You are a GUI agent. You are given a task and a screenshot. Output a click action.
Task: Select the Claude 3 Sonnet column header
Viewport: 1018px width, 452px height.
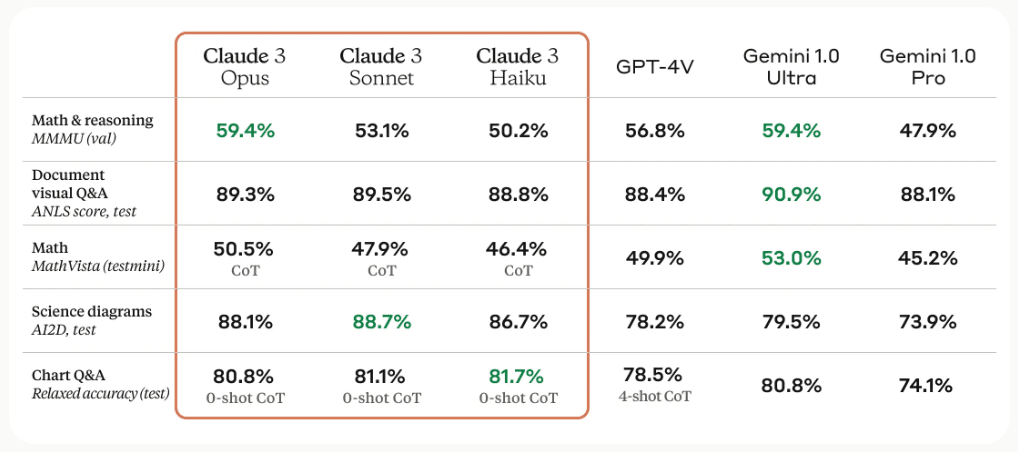point(381,66)
